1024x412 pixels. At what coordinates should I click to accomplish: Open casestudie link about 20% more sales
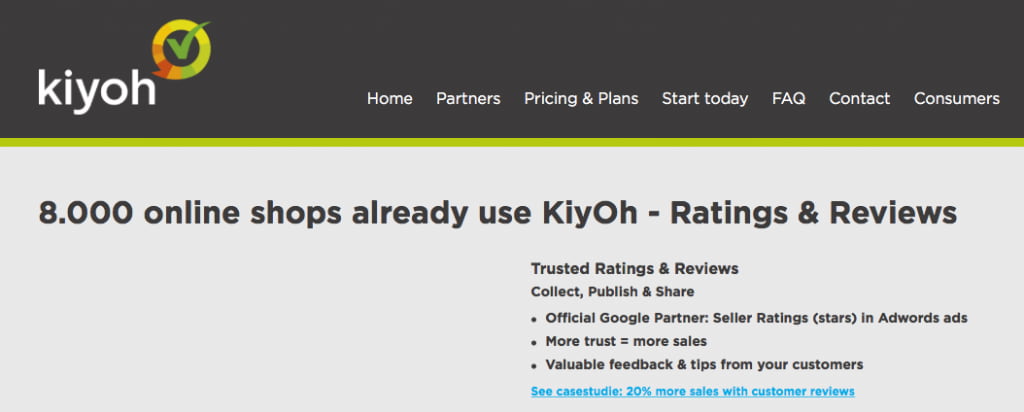[x=692, y=392]
